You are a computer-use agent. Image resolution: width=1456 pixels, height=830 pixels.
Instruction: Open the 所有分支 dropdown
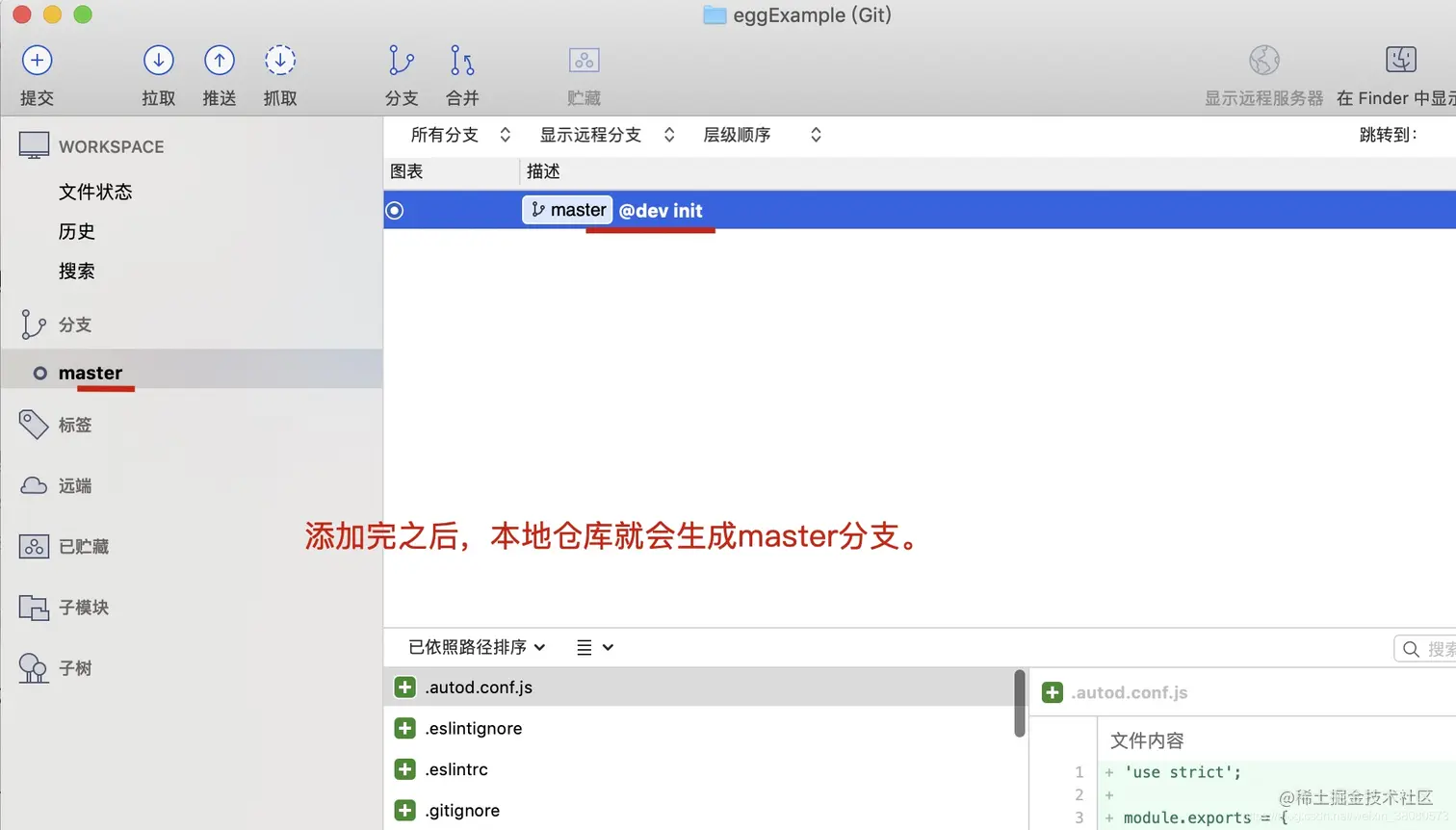458,135
